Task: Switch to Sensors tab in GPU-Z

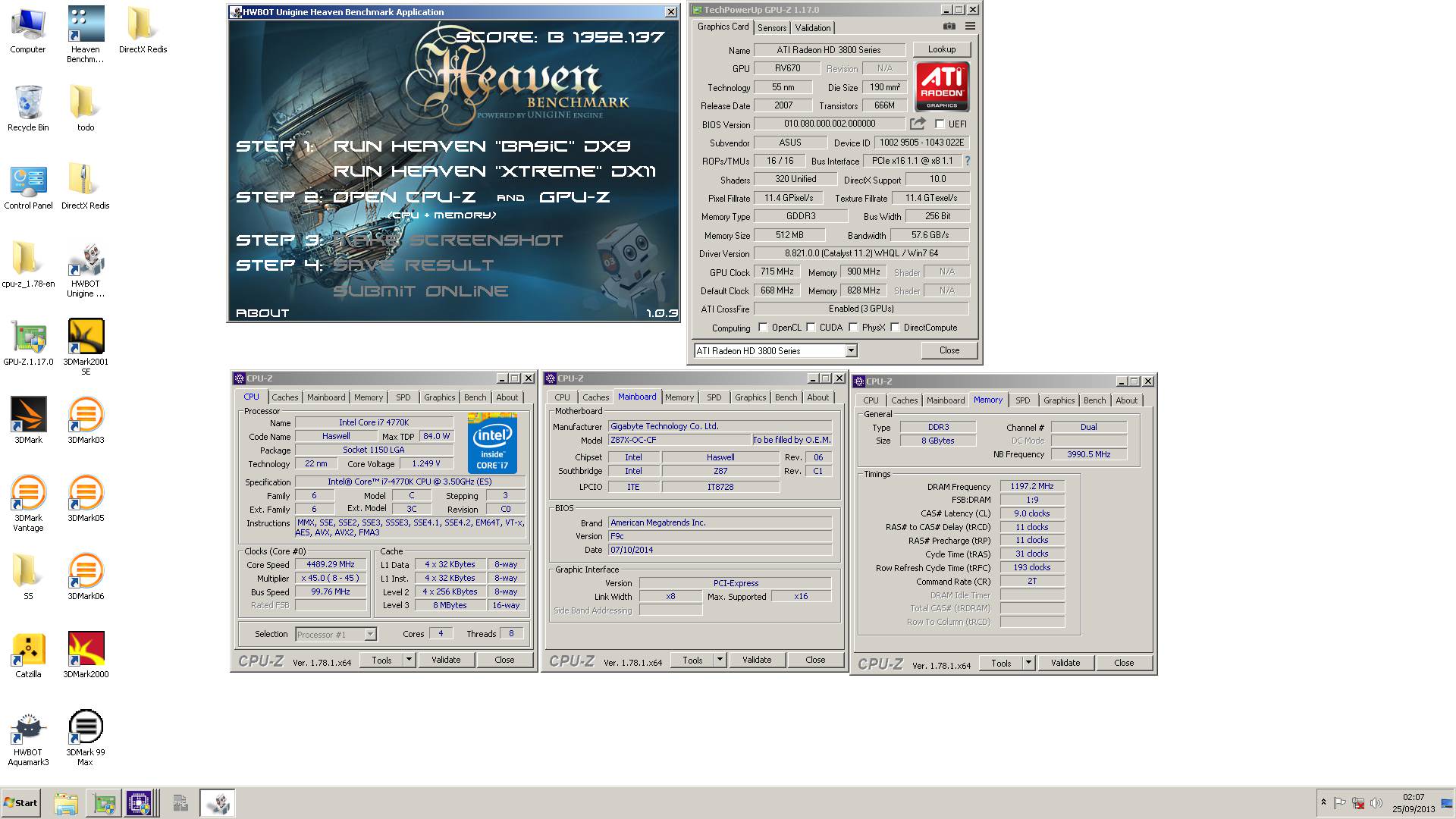Action: coord(772,28)
